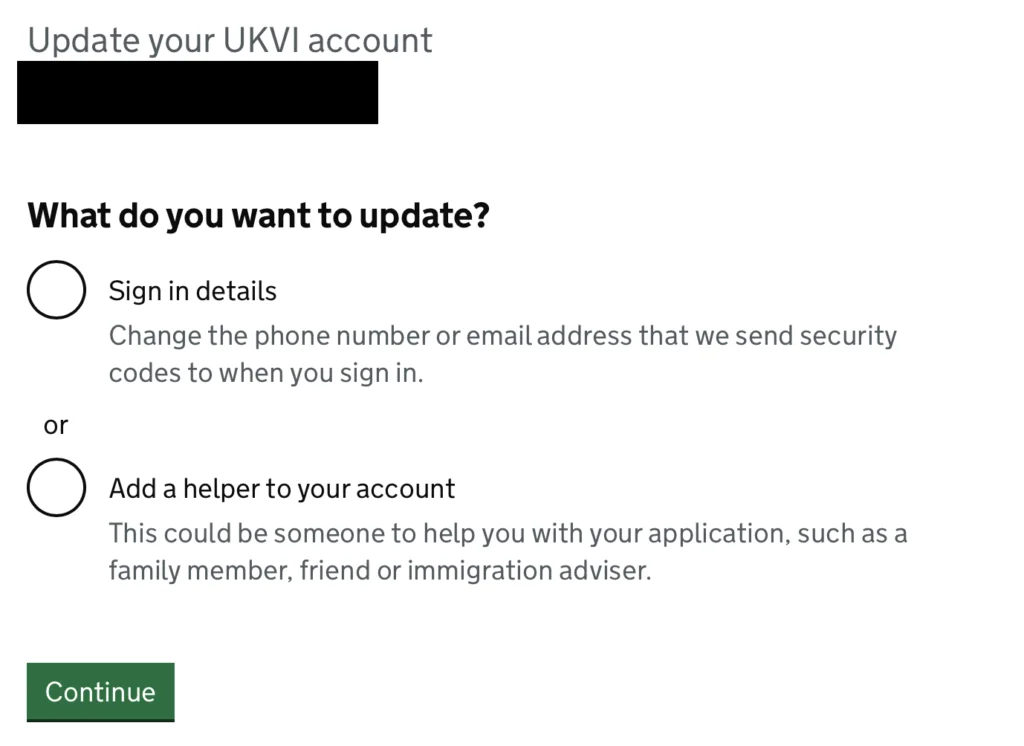This screenshot has width=1024, height=746.
Task: Select the Sign in details radio button
Action: click(56, 290)
